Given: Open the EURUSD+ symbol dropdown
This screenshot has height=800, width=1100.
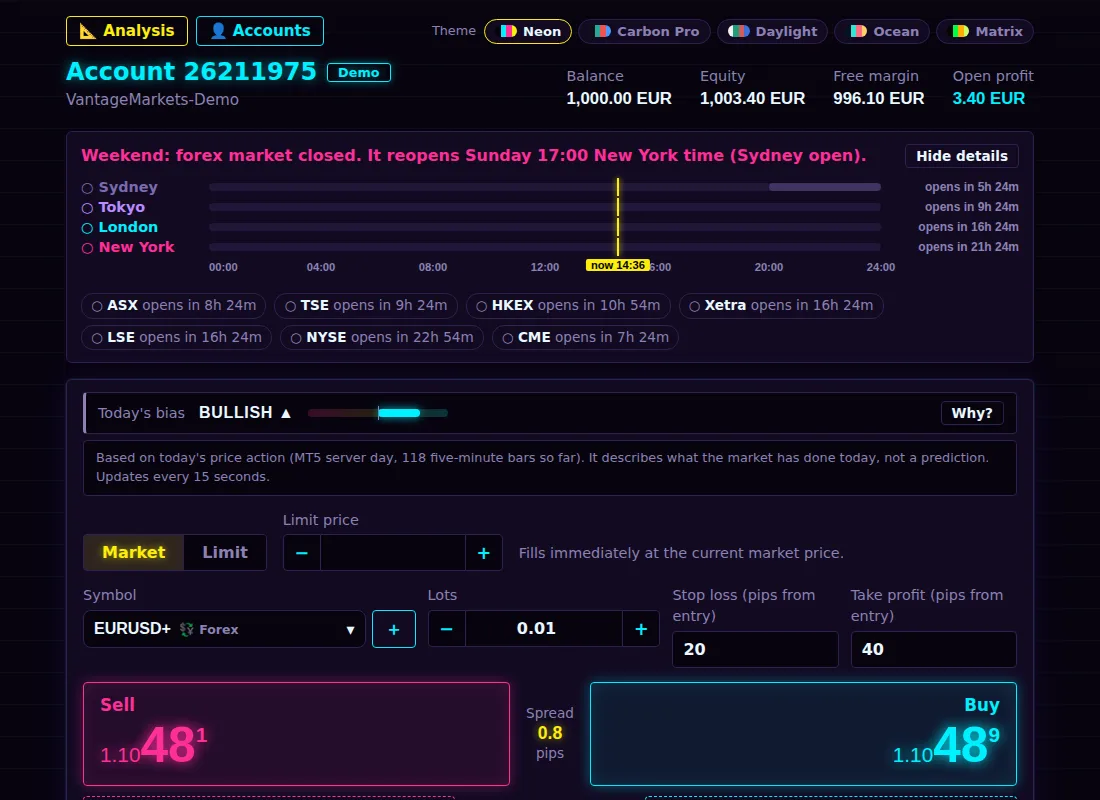Looking at the screenshot, I should click(x=224, y=629).
